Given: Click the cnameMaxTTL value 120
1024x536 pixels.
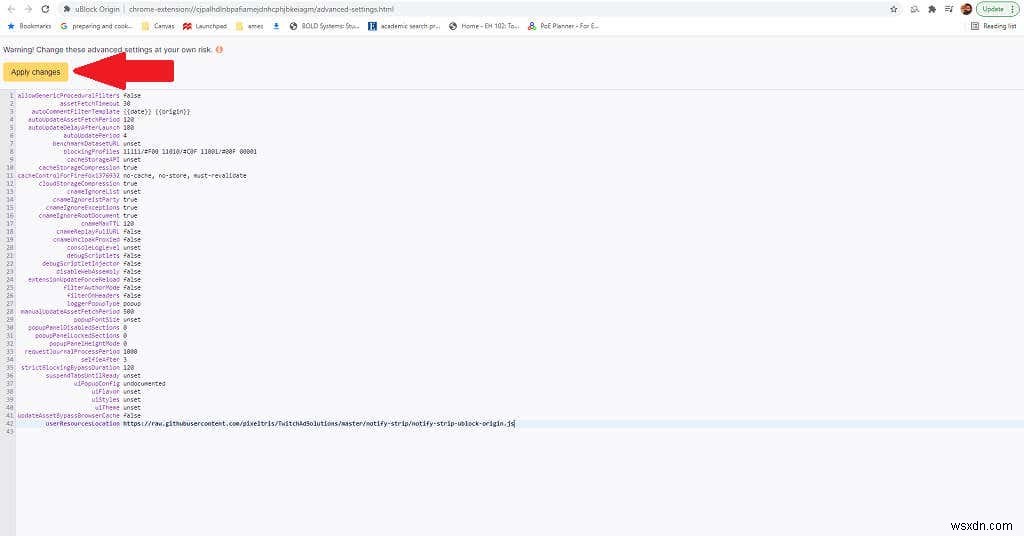Looking at the screenshot, I should click(129, 224).
